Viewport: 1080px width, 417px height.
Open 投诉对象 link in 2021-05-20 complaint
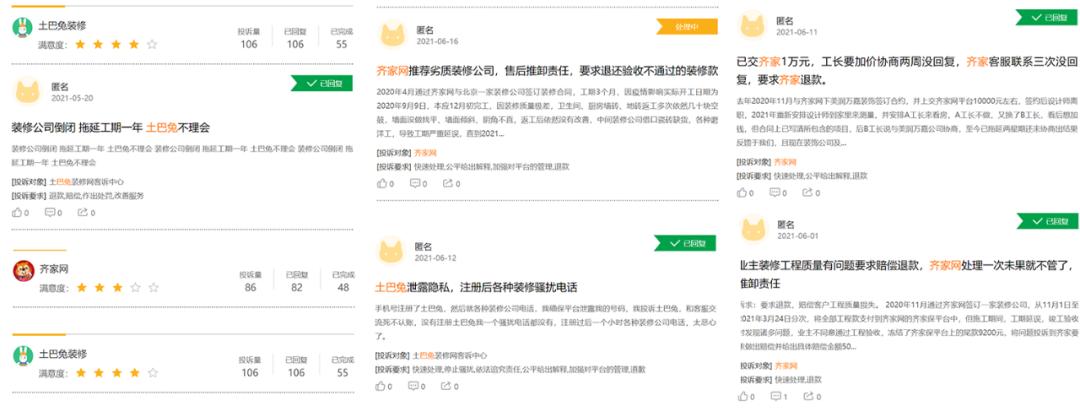tap(86, 182)
